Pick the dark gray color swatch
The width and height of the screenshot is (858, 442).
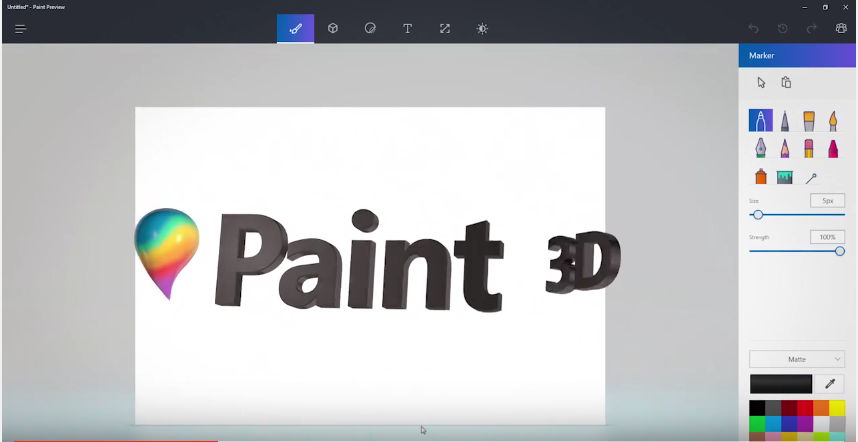[x=773, y=408]
